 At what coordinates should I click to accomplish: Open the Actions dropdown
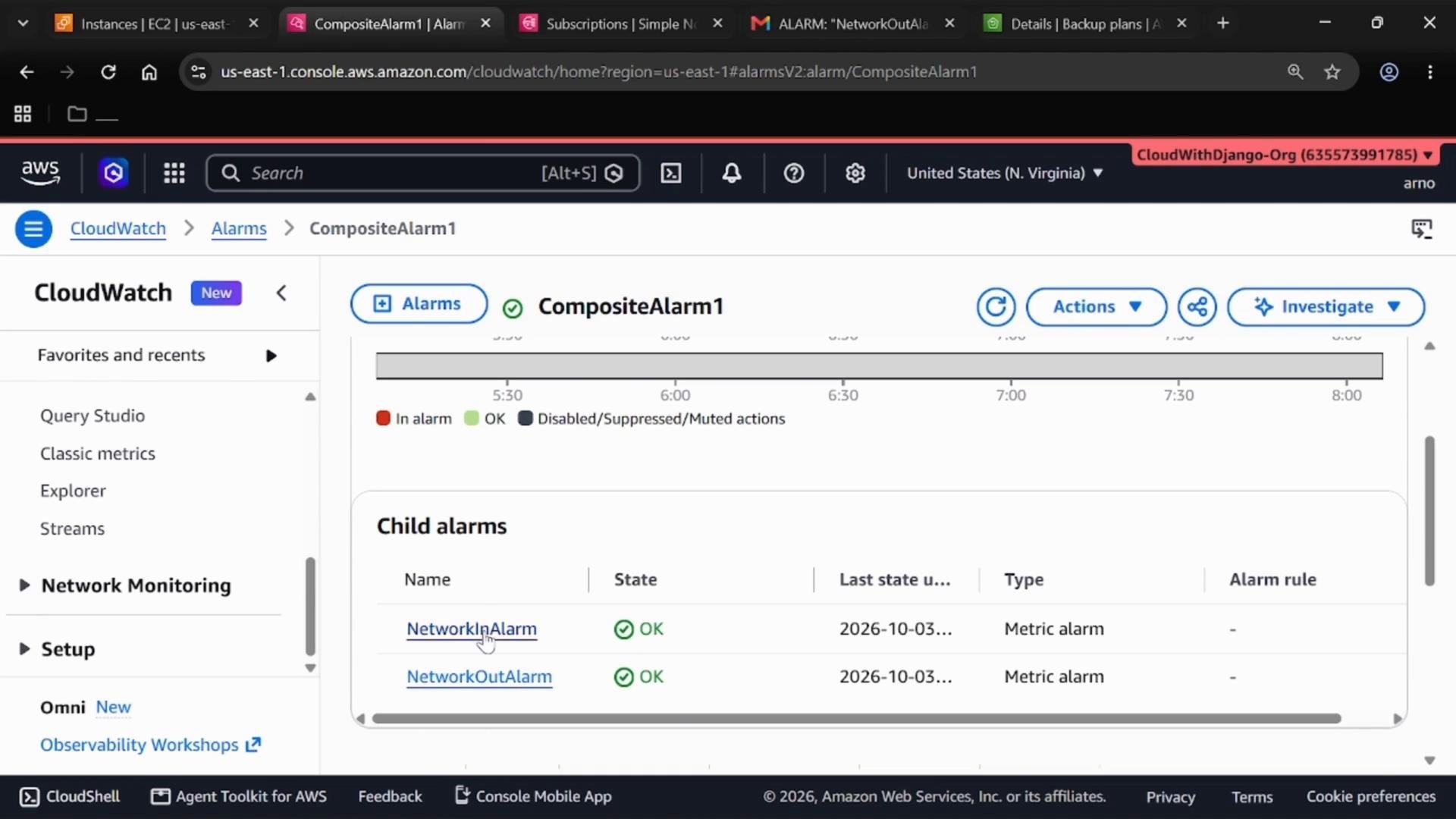coord(1097,306)
